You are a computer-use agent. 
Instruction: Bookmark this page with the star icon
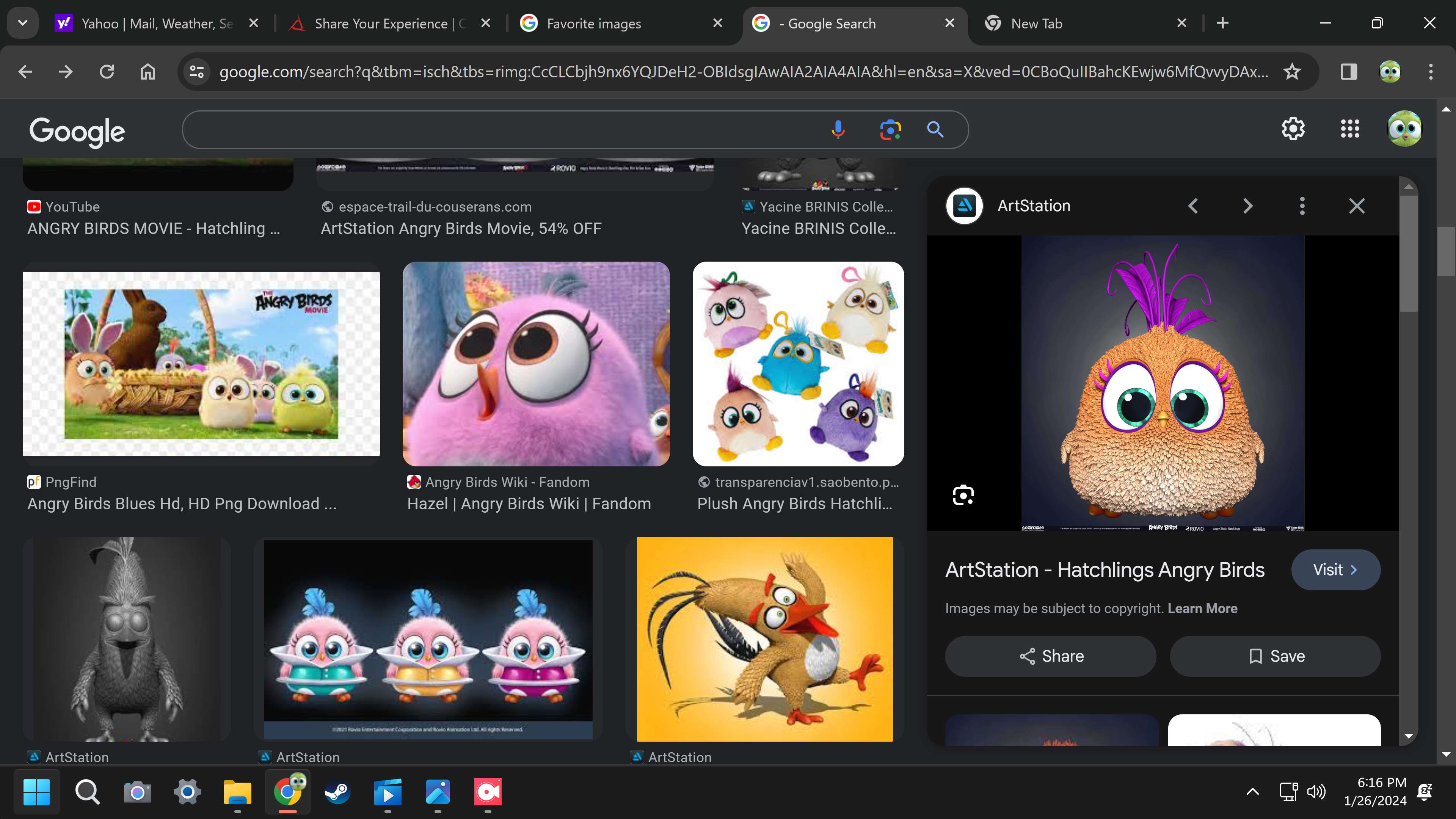1292,72
